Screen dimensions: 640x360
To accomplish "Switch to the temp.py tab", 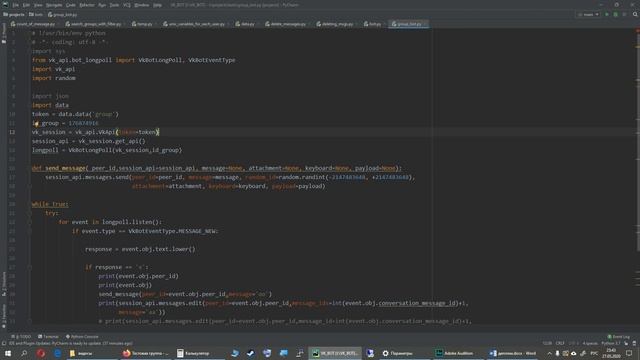I will click(143, 24).
